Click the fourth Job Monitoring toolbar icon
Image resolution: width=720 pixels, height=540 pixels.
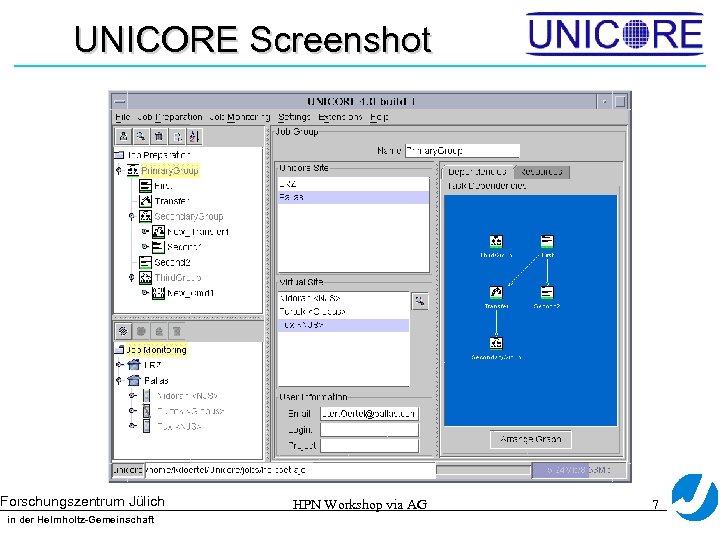pos(177,331)
